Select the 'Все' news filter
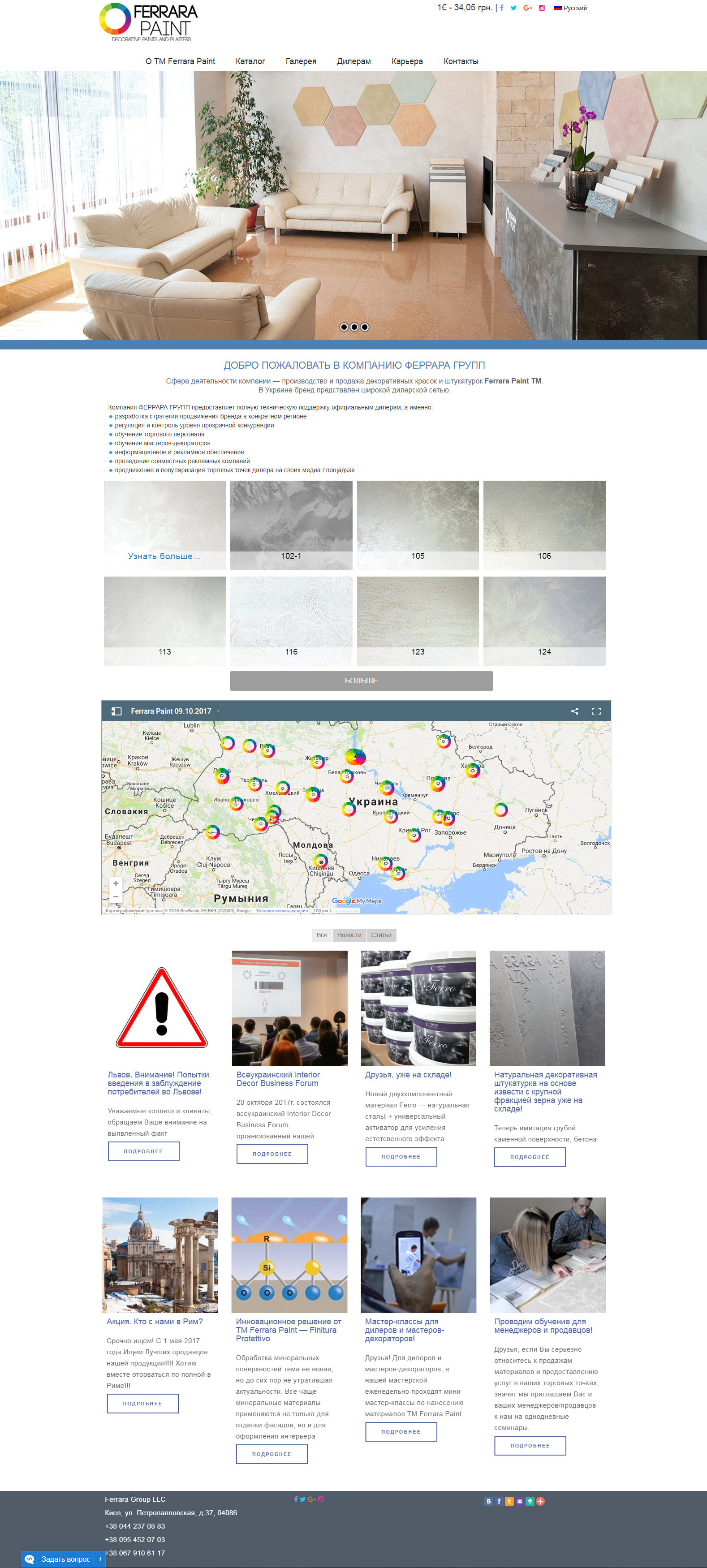The image size is (707, 1568). [x=322, y=935]
